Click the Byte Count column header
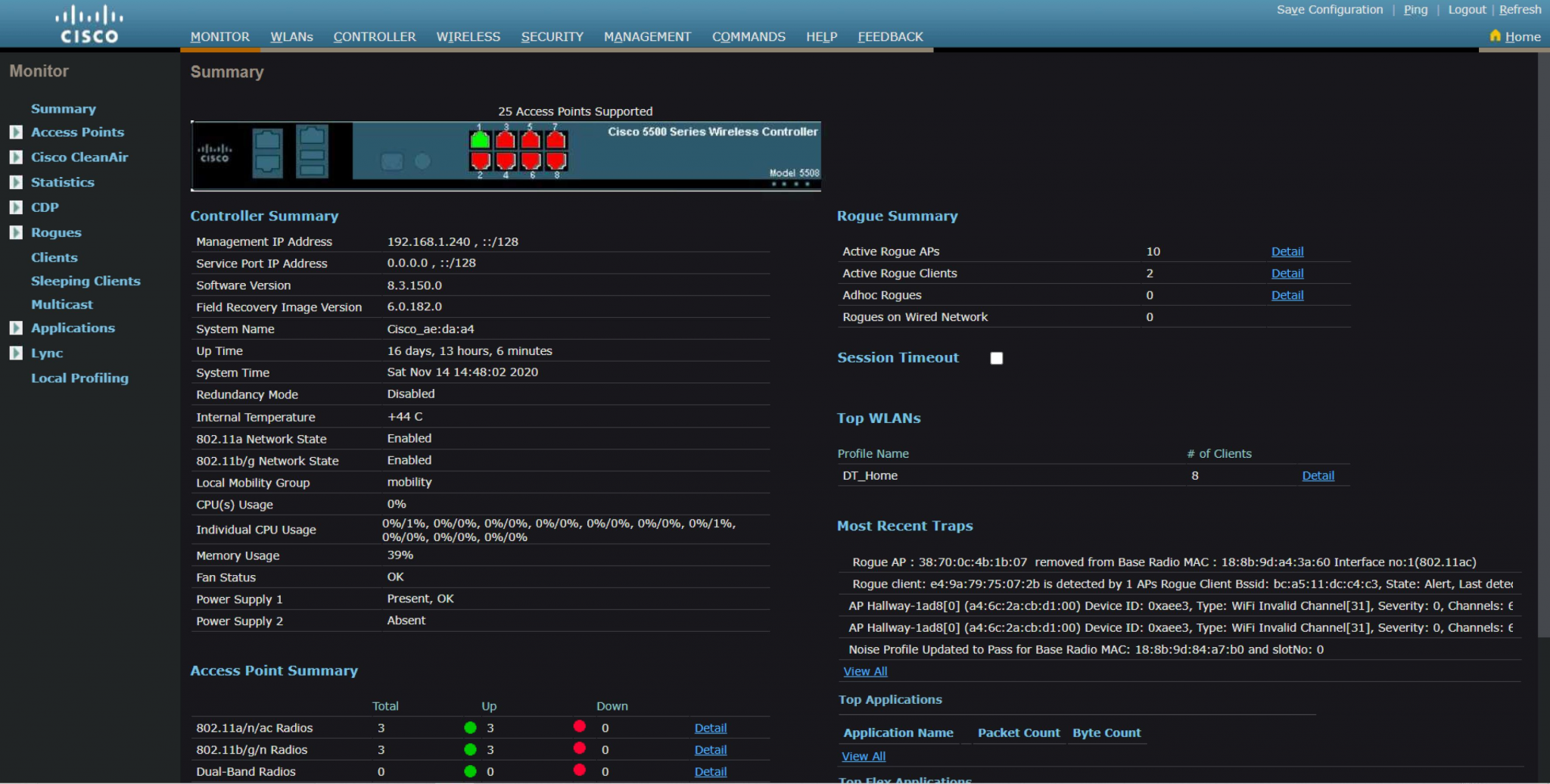 1106,733
